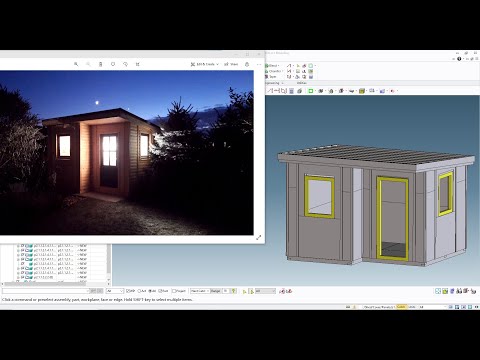Click the first green arrow icon in bottom bar

click(244, 291)
